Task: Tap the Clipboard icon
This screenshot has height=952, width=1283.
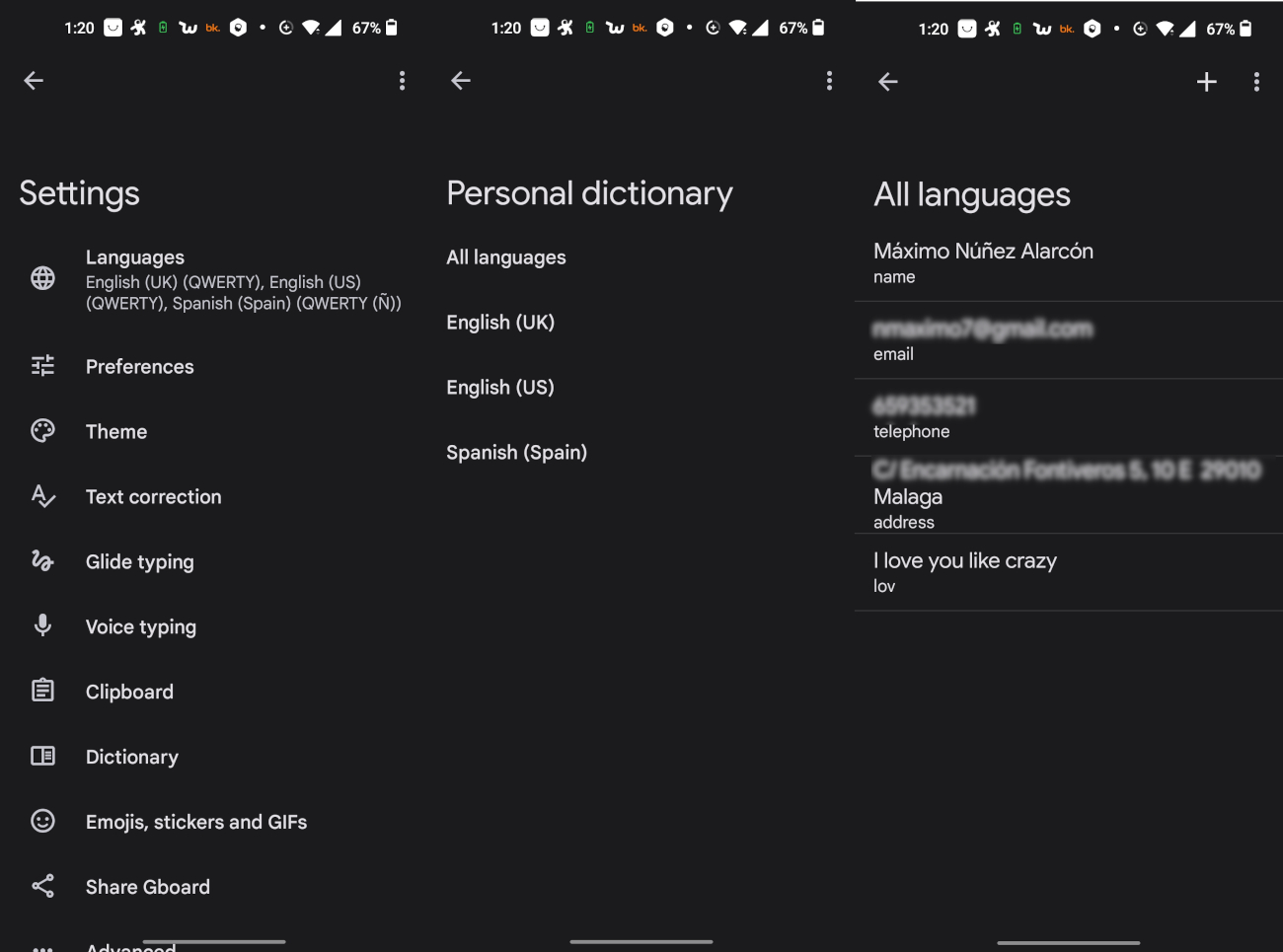Action: [x=42, y=691]
